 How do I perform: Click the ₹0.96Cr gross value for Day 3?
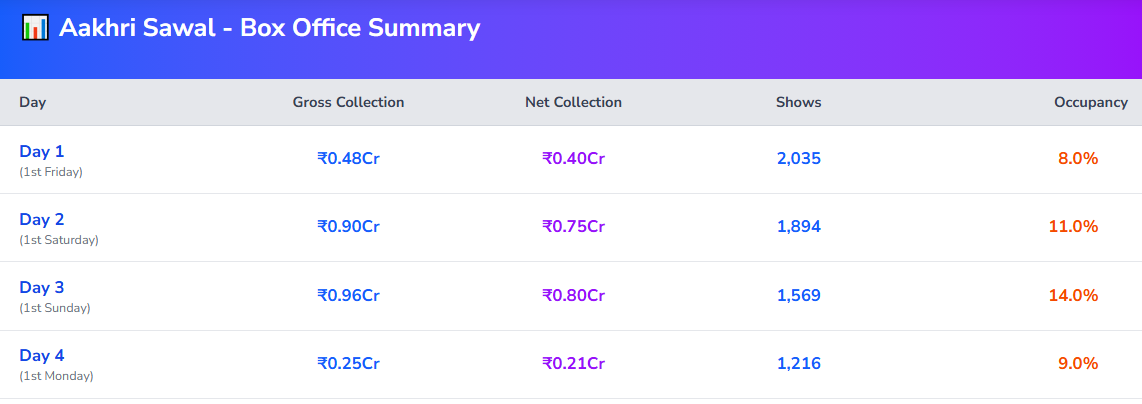pos(348,296)
